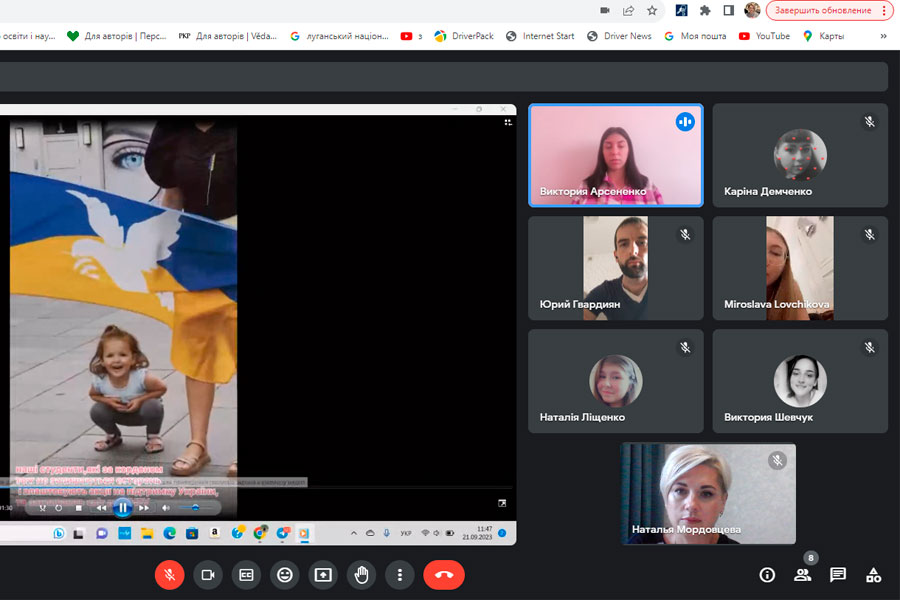Screen dimensions: 900x600
Task: Select Виктория Арсененко's video tile
Action: 616,156
